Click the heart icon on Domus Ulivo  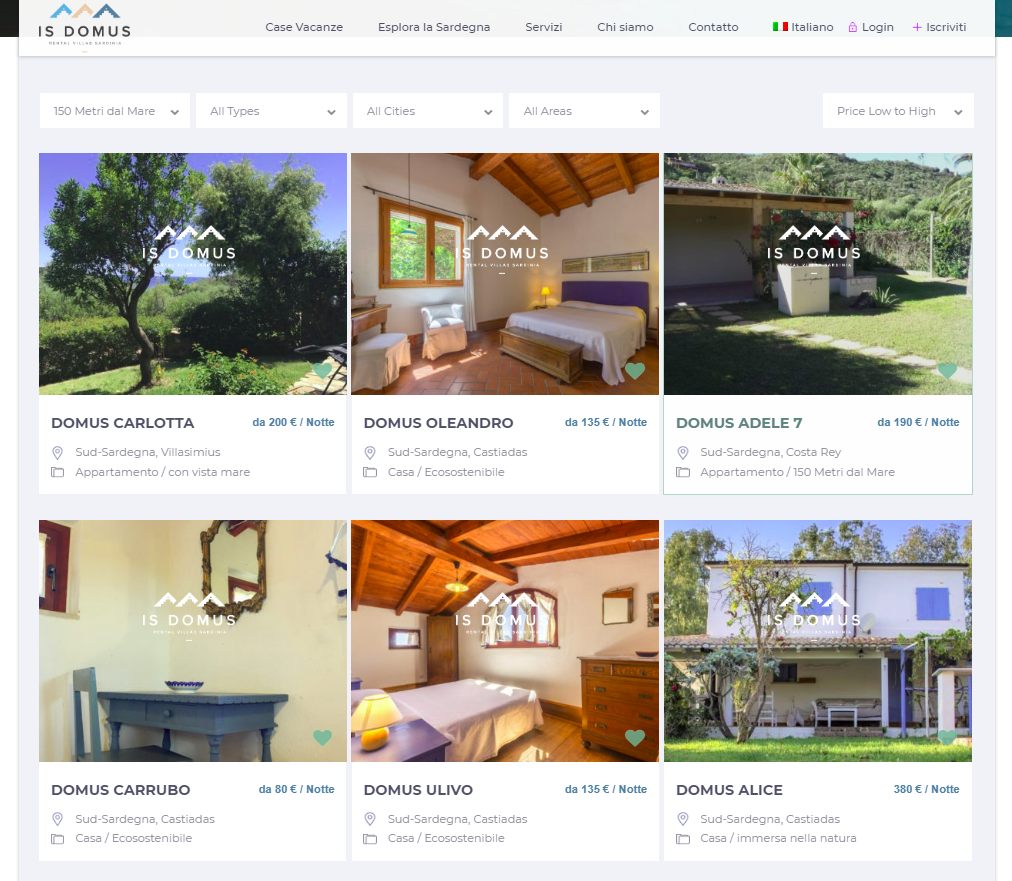coord(634,737)
